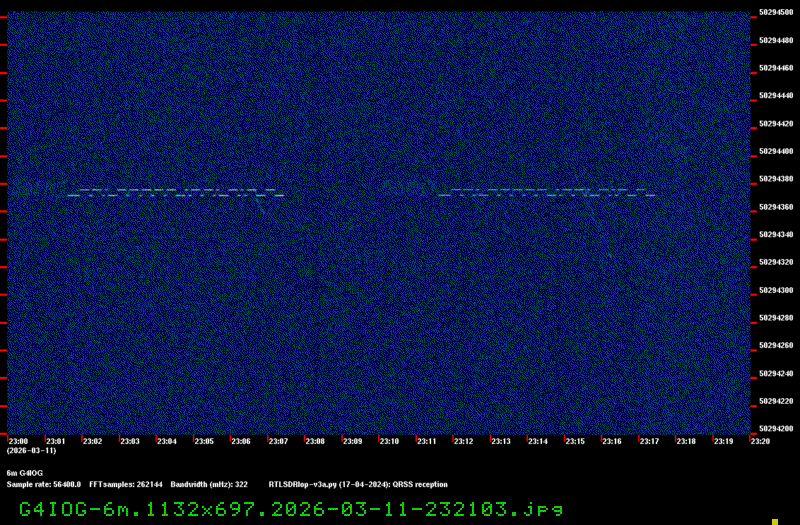Click the 50294440 frequency label
This screenshot has height=525, width=800.
pyautogui.click(x=776, y=95)
